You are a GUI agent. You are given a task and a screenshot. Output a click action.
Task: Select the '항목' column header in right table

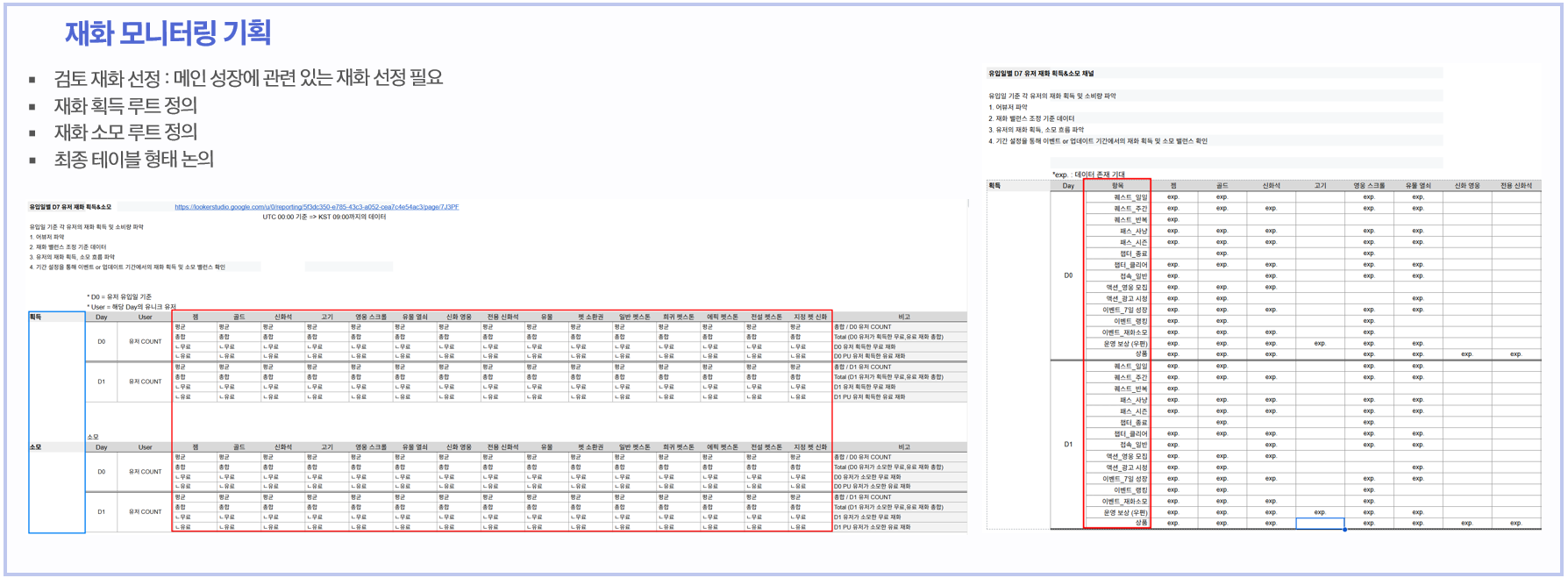(1117, 186)
